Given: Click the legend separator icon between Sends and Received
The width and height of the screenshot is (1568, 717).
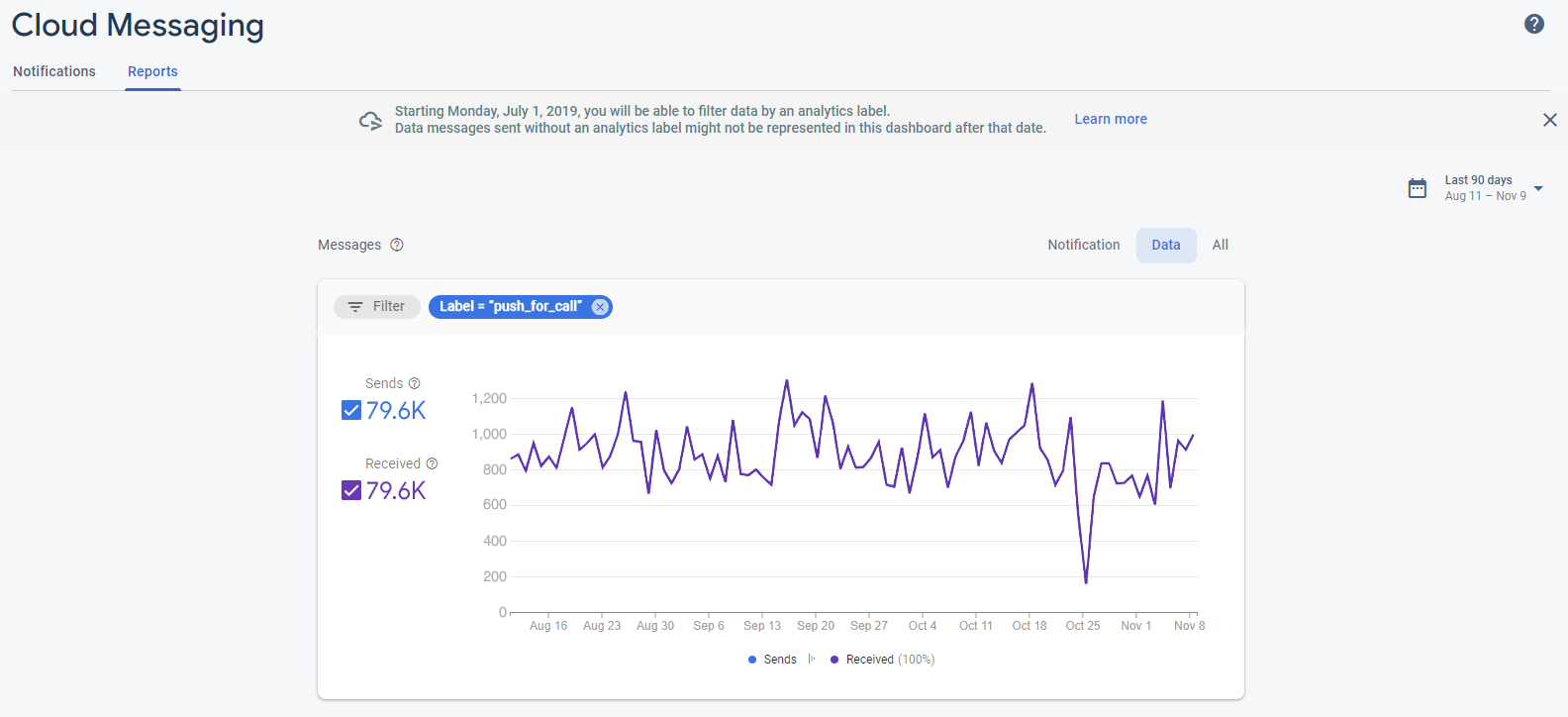Looking at the screenshot, I should click(x=812, y=660).
